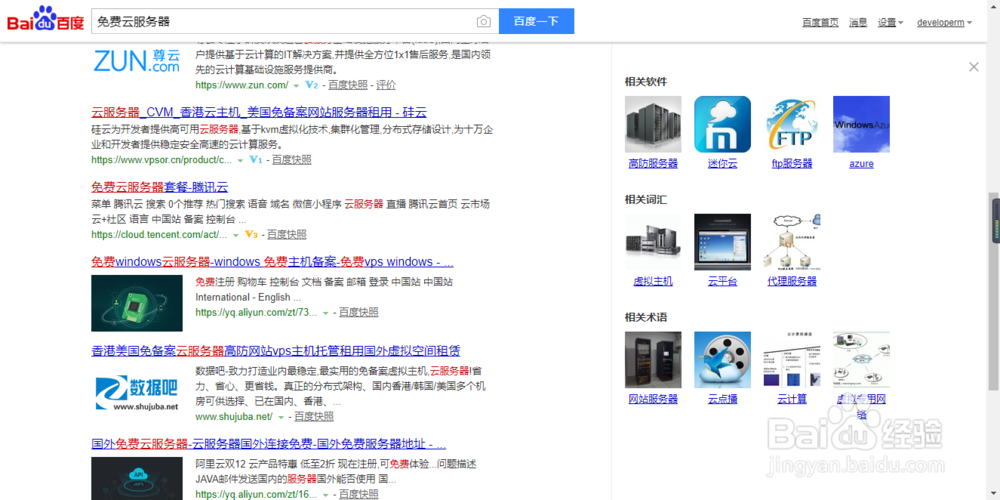Click the 数据吧 shujuba logo thumbnail
The image size is (1000, 500).
(136, 392)
